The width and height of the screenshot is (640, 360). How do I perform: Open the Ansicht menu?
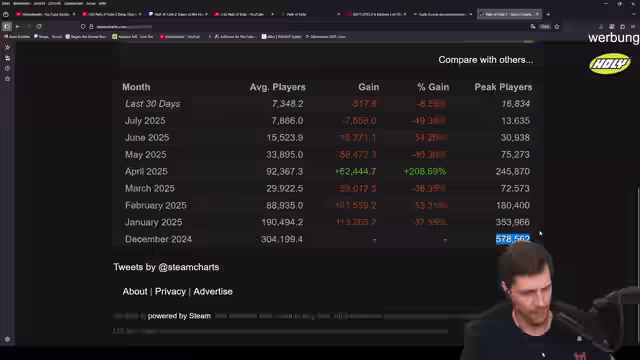[39, 3]
